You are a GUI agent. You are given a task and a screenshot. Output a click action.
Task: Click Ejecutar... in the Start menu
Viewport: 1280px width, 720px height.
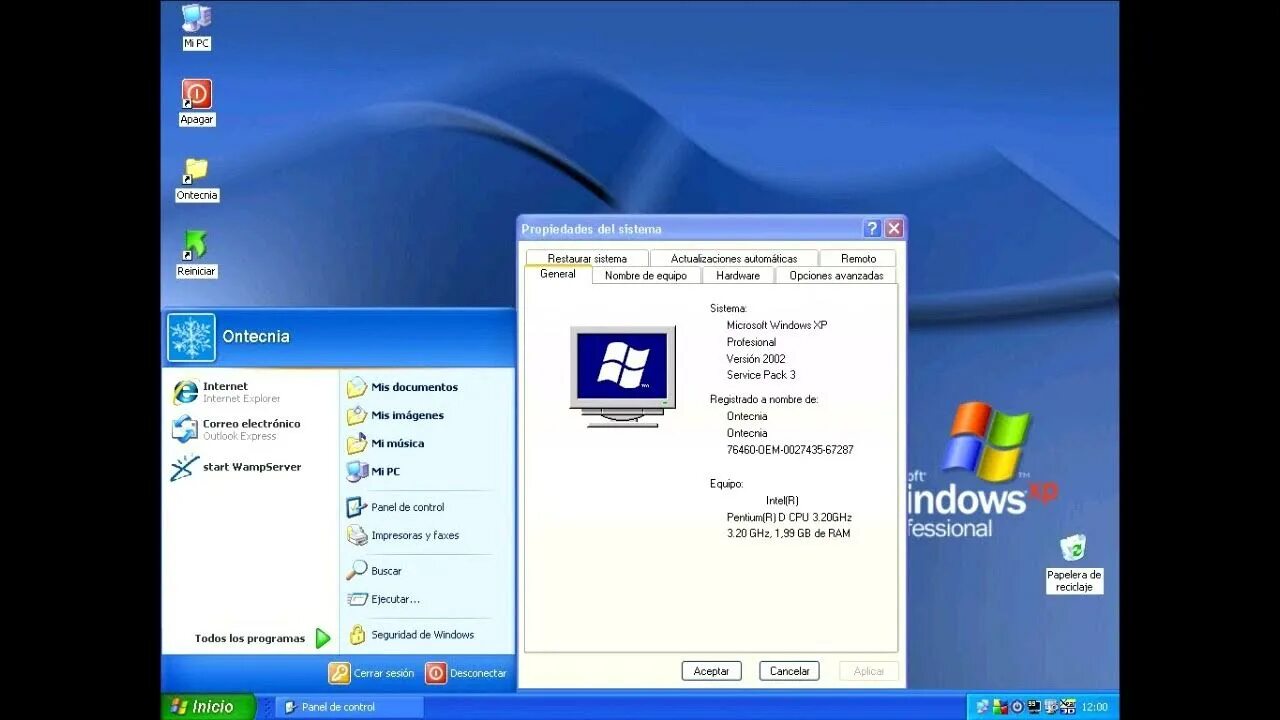(383, 599)
